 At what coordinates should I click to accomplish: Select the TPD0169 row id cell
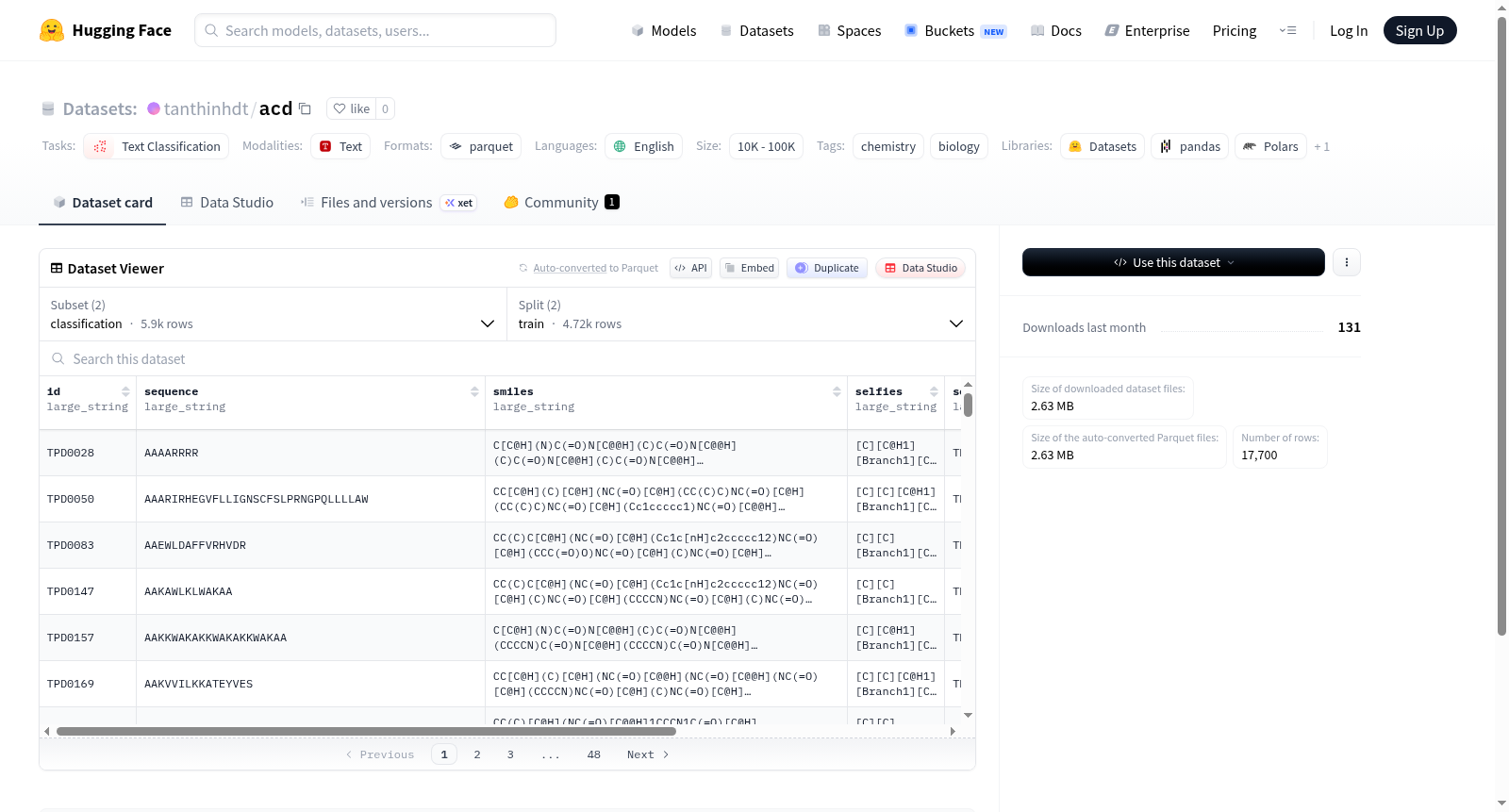[88, 684]
